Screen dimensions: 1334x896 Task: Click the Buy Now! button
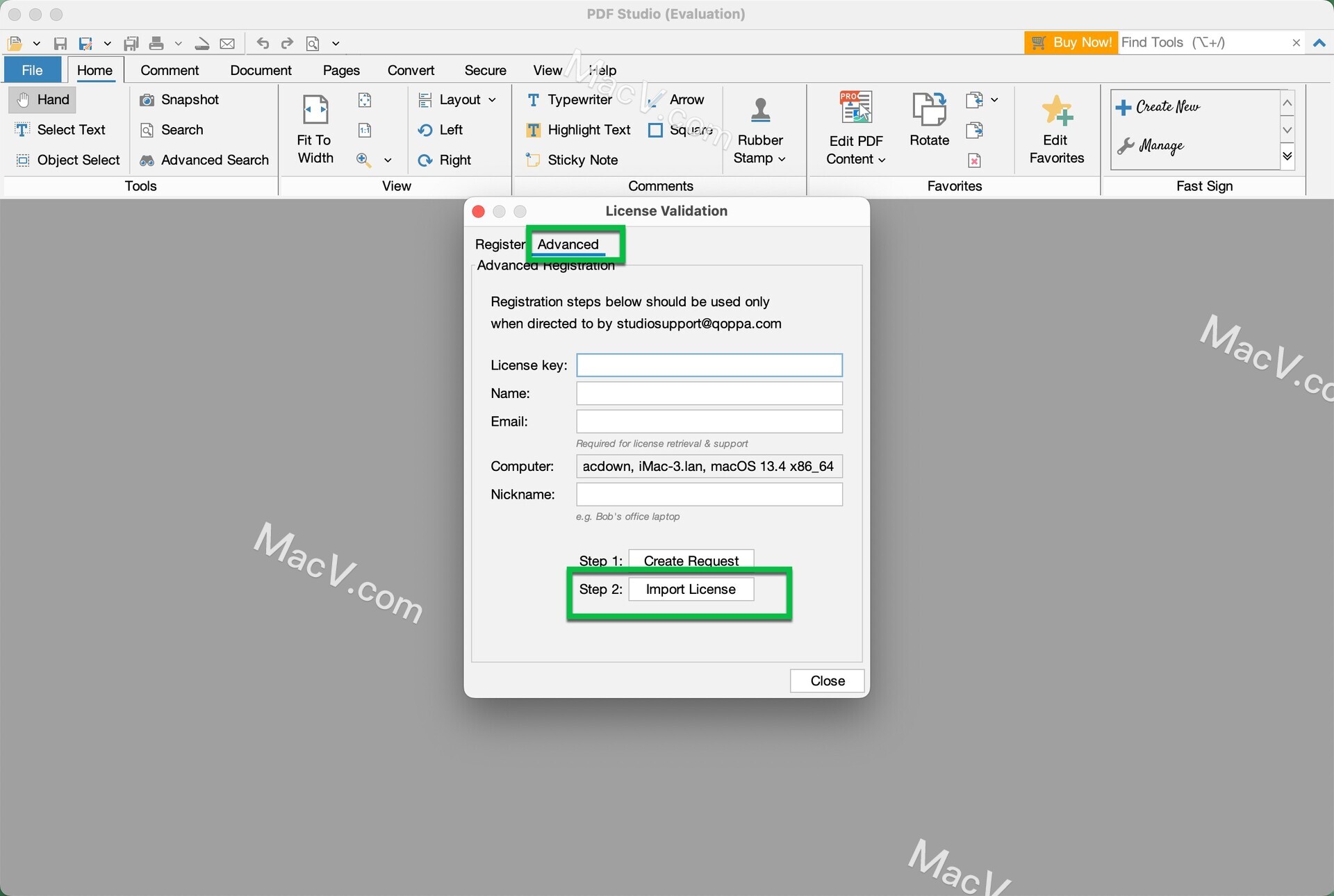click(1071, 42)
